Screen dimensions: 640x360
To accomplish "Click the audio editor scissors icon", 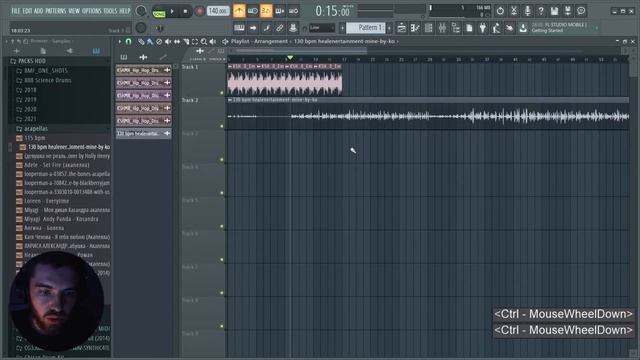I will pyautogui.click(x=514, y=11).
